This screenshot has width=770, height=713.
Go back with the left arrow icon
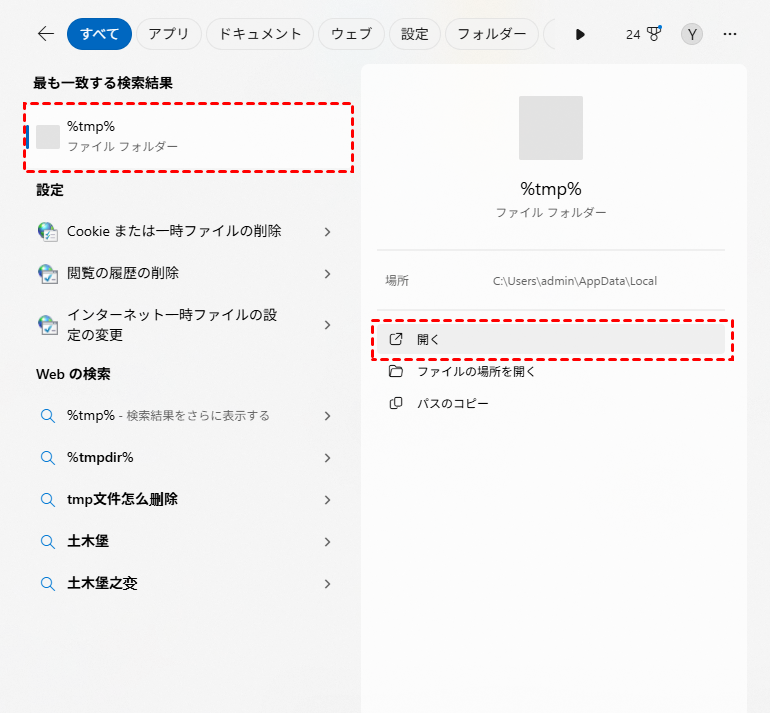point(46,34)
